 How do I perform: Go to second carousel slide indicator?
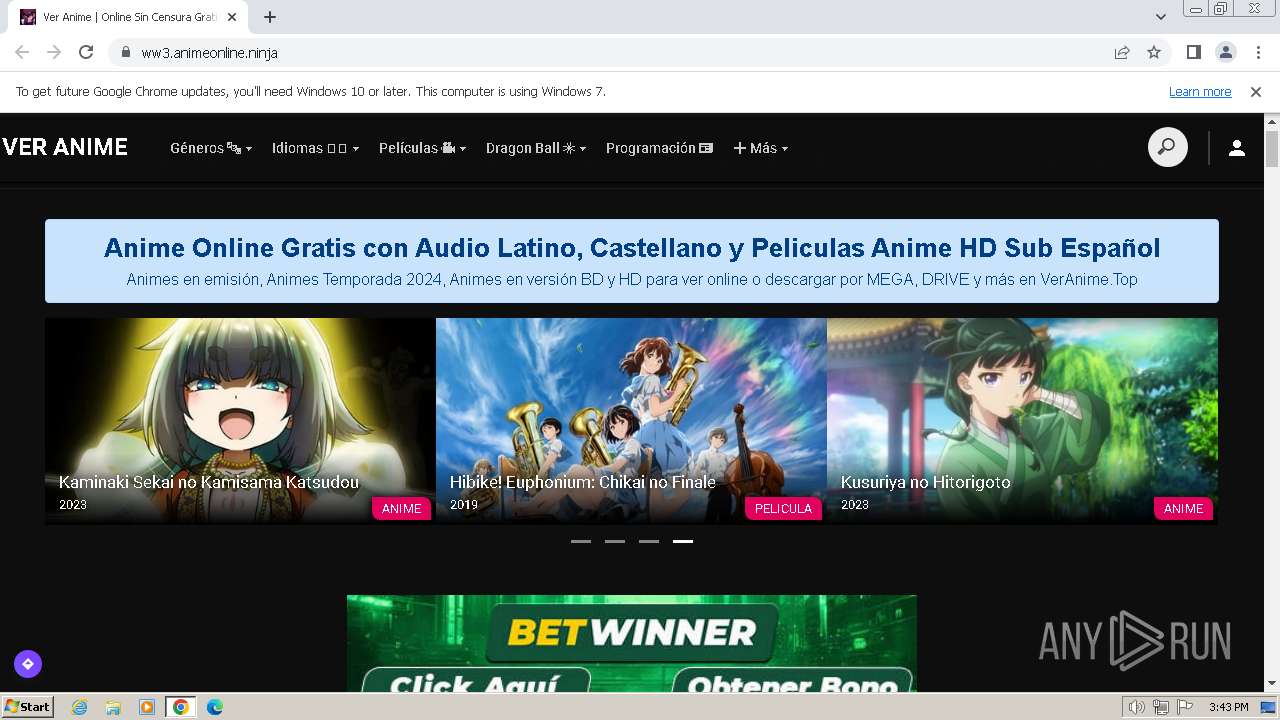pos(615,541)
